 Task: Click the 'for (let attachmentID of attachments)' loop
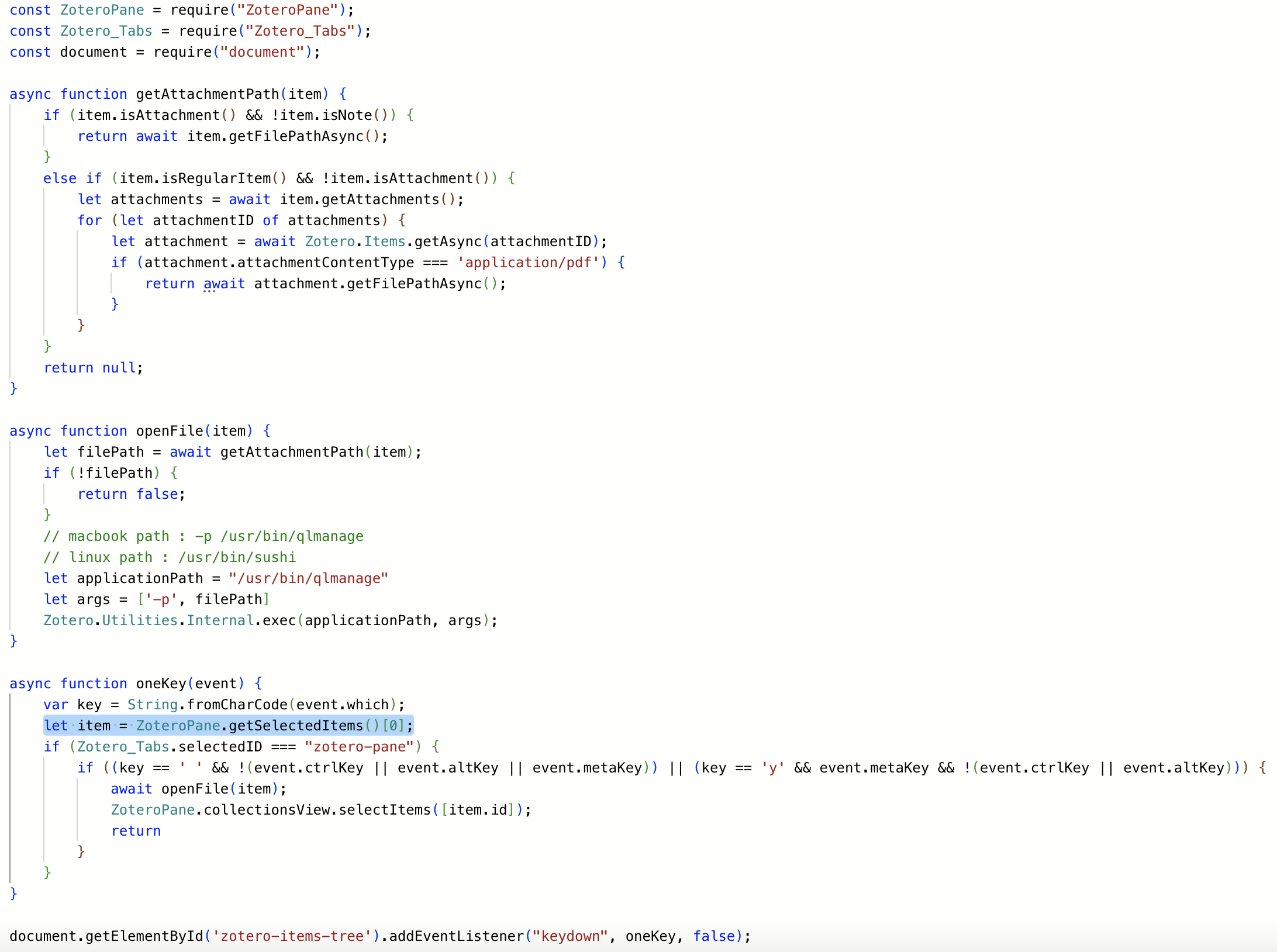(241, 220)
